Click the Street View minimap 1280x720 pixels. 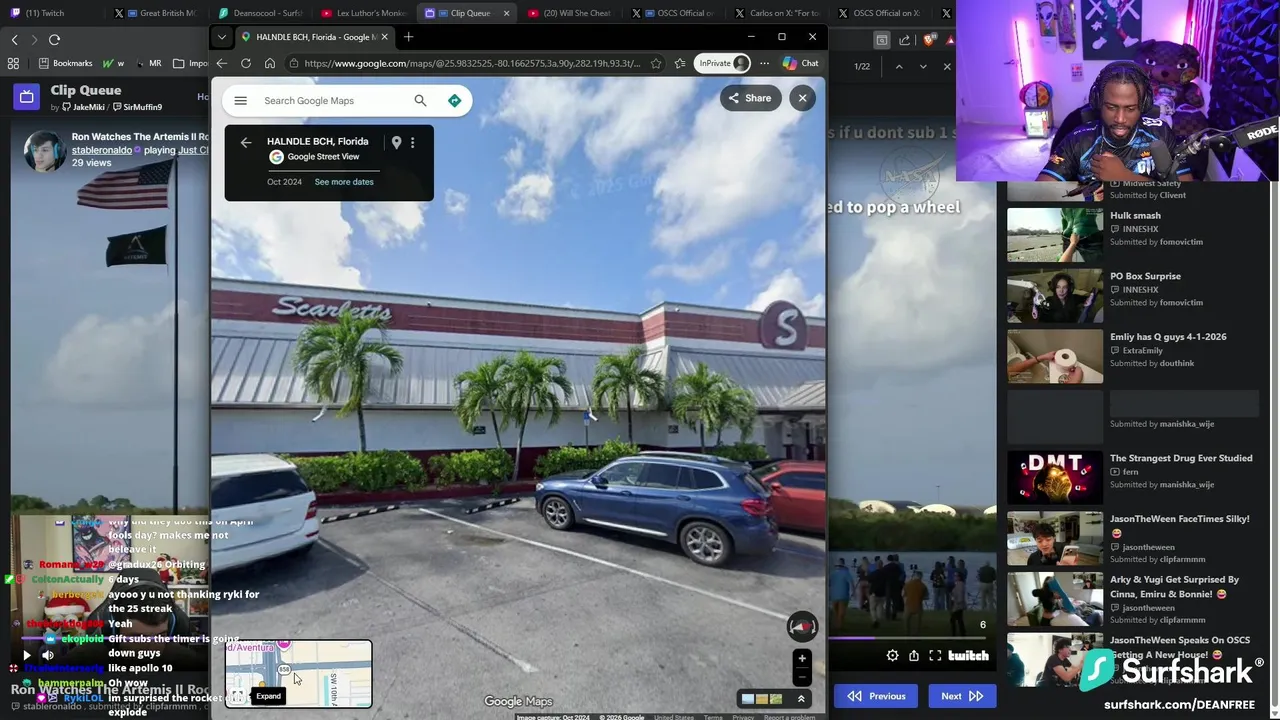[298, 674]
